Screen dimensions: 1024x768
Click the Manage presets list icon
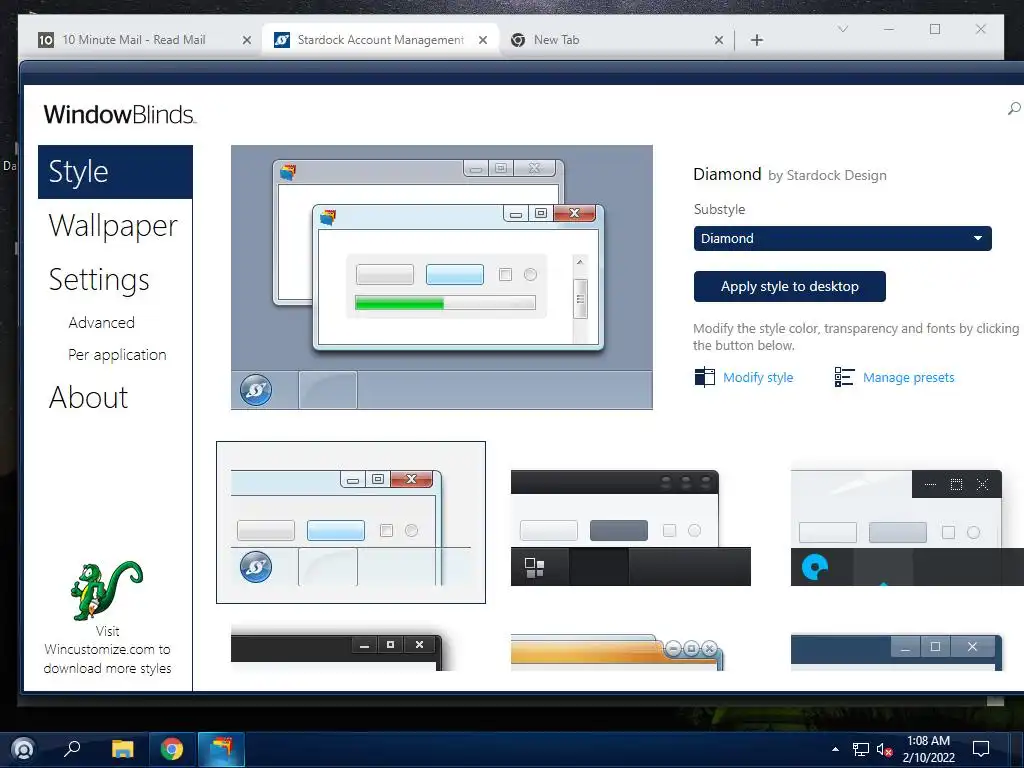pyautogui.click(x=844, y=377)
